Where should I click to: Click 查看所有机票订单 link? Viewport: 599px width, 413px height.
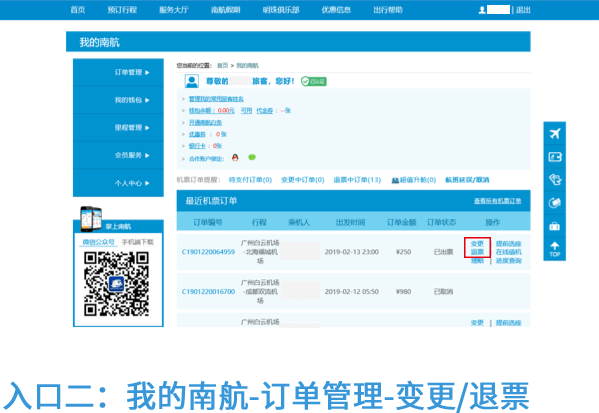pyautogui.click(x=497, y=201)
